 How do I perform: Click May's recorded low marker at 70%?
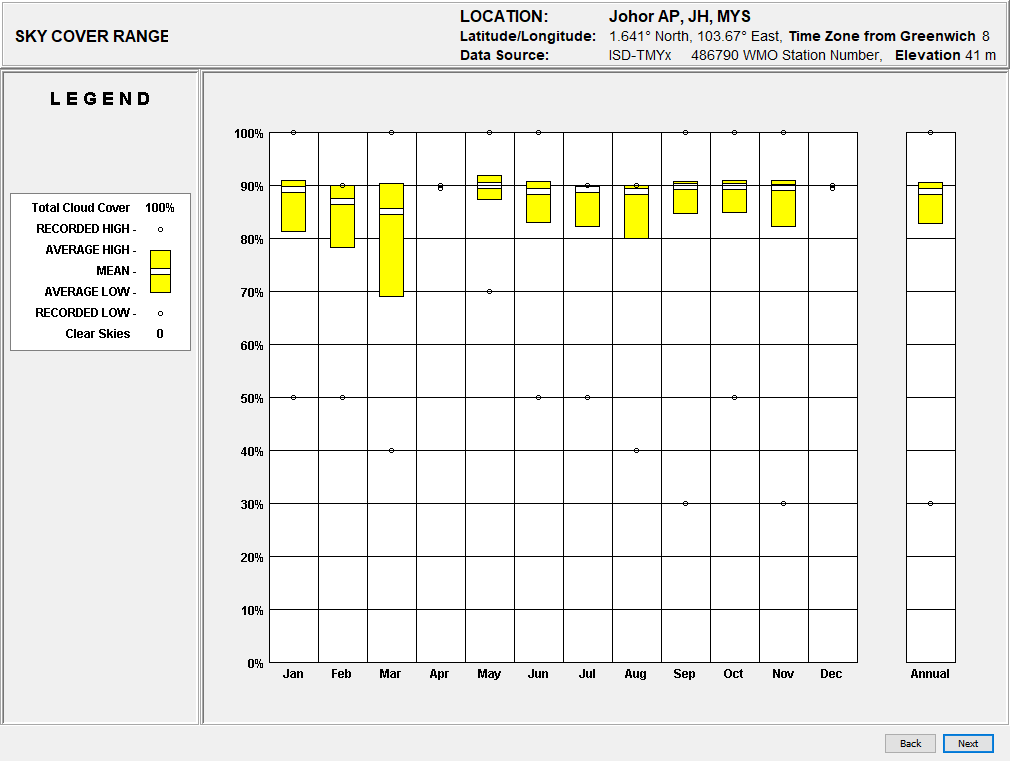pos(489,291)
